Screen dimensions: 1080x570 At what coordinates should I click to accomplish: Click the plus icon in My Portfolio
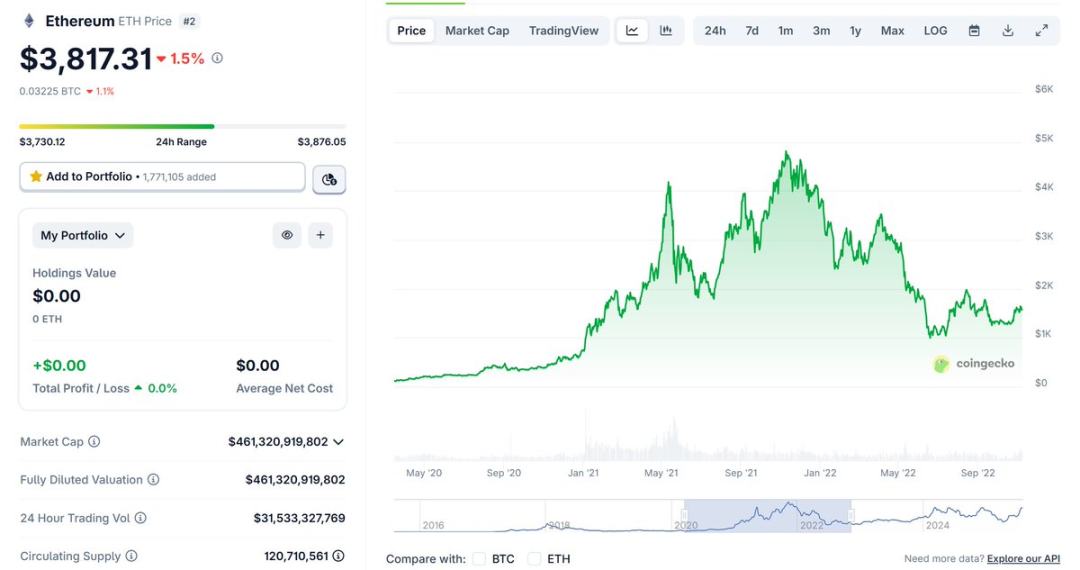tap(320, 235)
